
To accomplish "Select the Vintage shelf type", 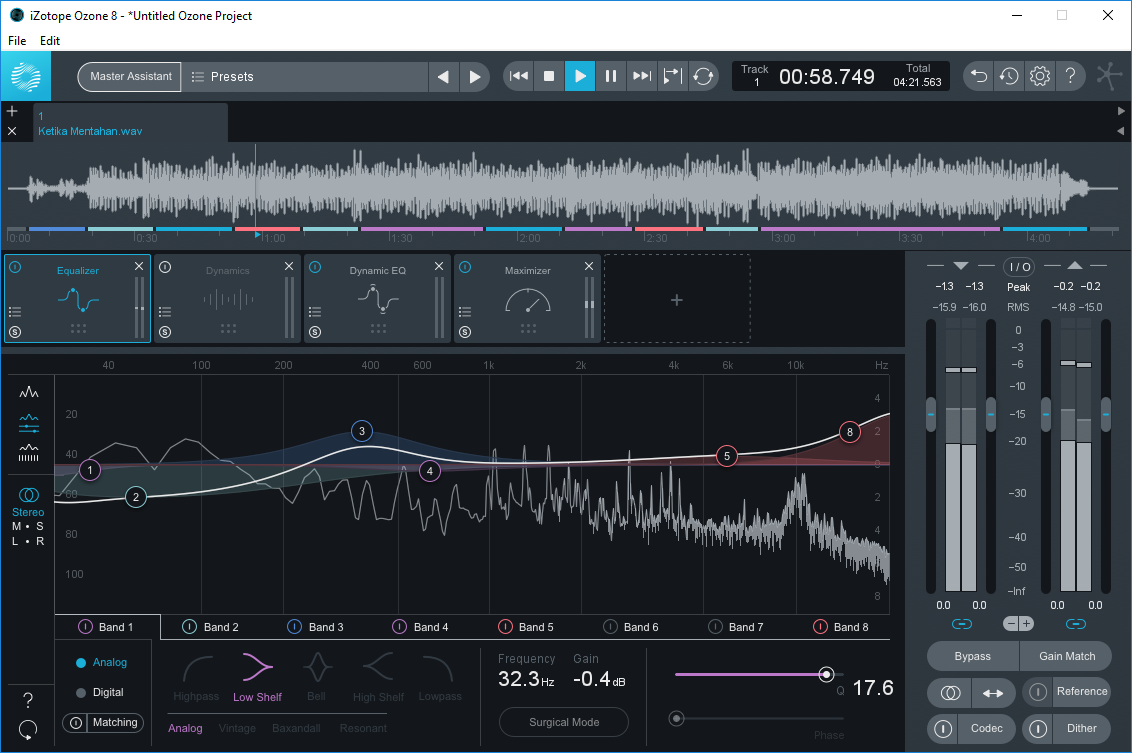I will pyautogui.click(x=238, y=728).
